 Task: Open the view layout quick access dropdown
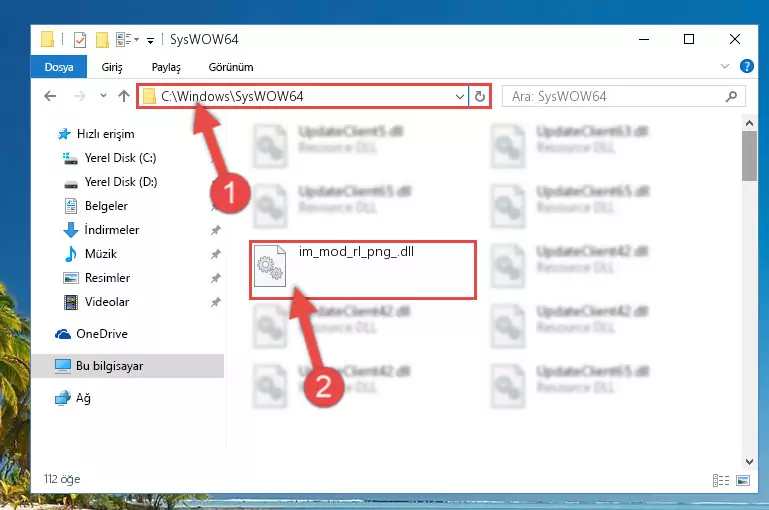(128, 39)
